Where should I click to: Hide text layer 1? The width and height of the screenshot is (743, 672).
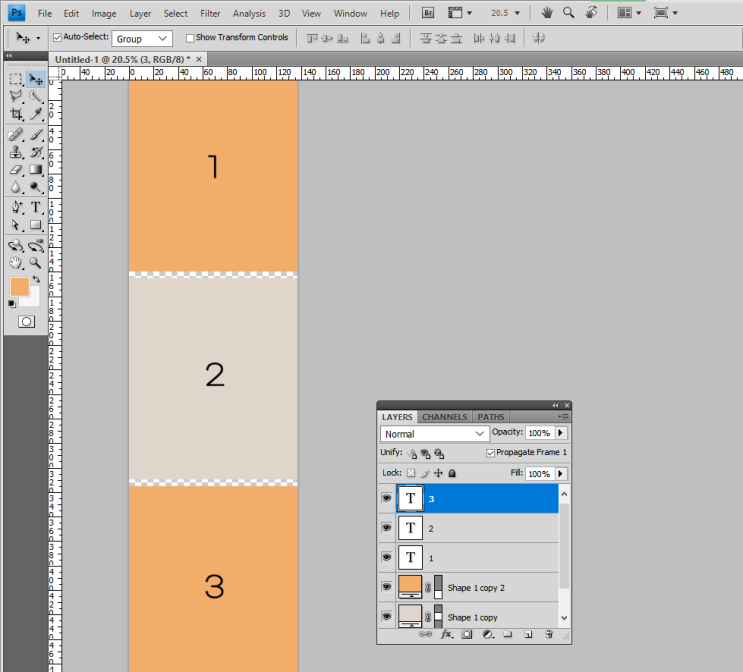point(387,557)
